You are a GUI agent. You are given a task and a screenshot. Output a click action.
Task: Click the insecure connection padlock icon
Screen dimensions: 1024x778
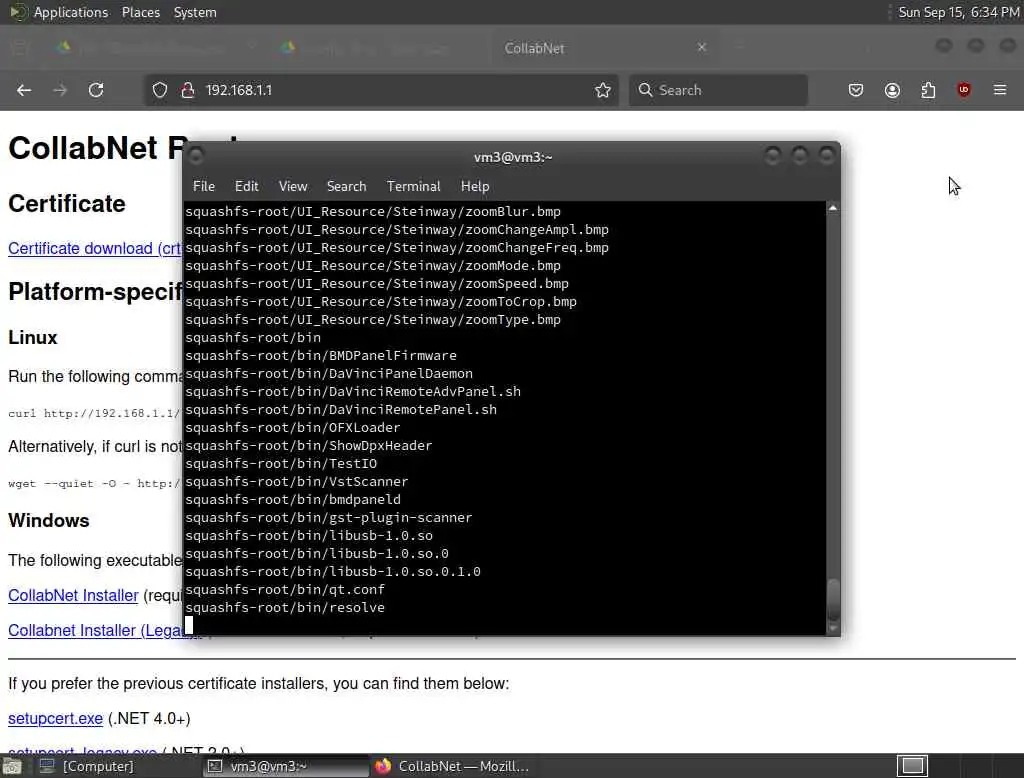(x=188, y=90)
